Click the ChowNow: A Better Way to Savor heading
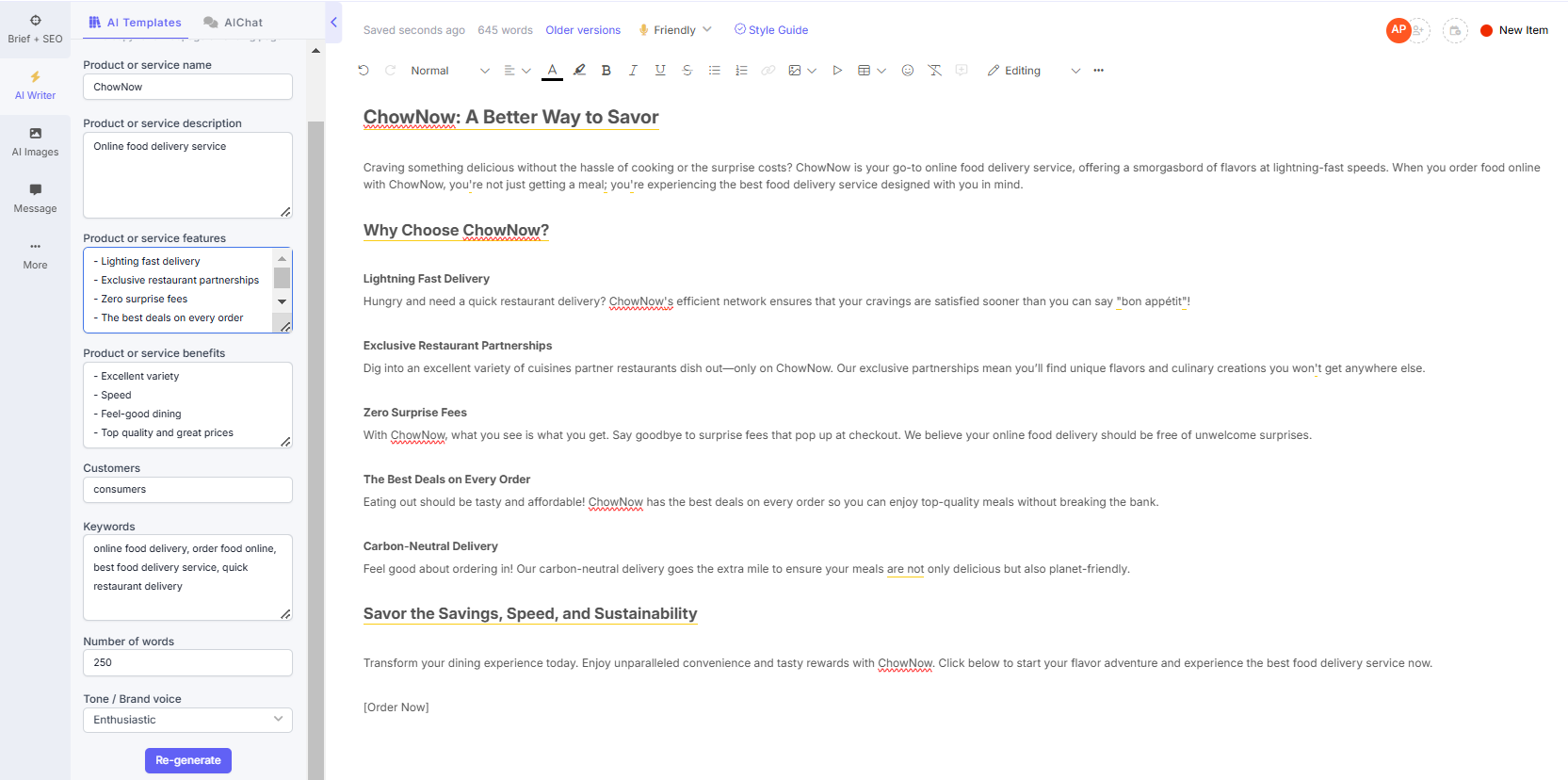Viewport: 1568px width, 780px height. point(510,117)
